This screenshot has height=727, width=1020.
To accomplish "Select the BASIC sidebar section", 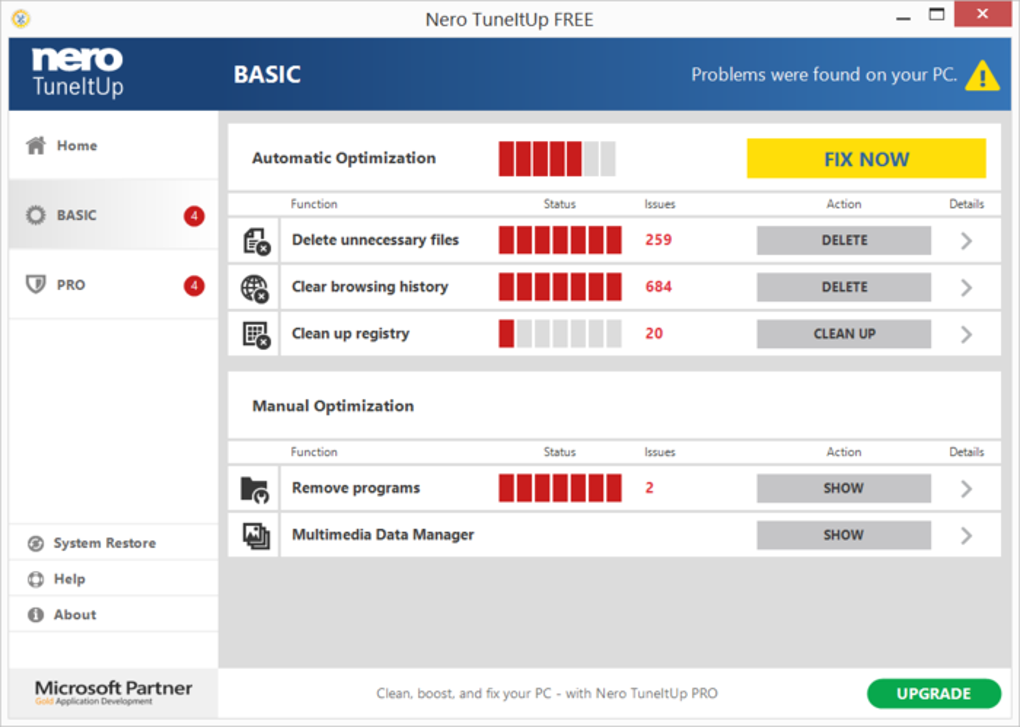I will (76, 215).
